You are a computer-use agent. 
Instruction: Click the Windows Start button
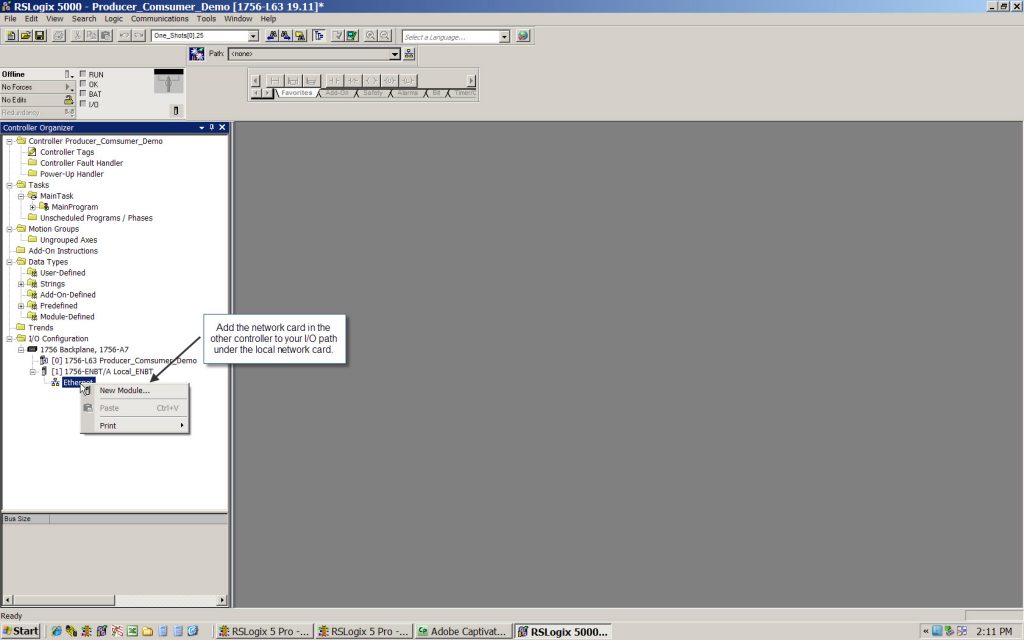[21, 631]
